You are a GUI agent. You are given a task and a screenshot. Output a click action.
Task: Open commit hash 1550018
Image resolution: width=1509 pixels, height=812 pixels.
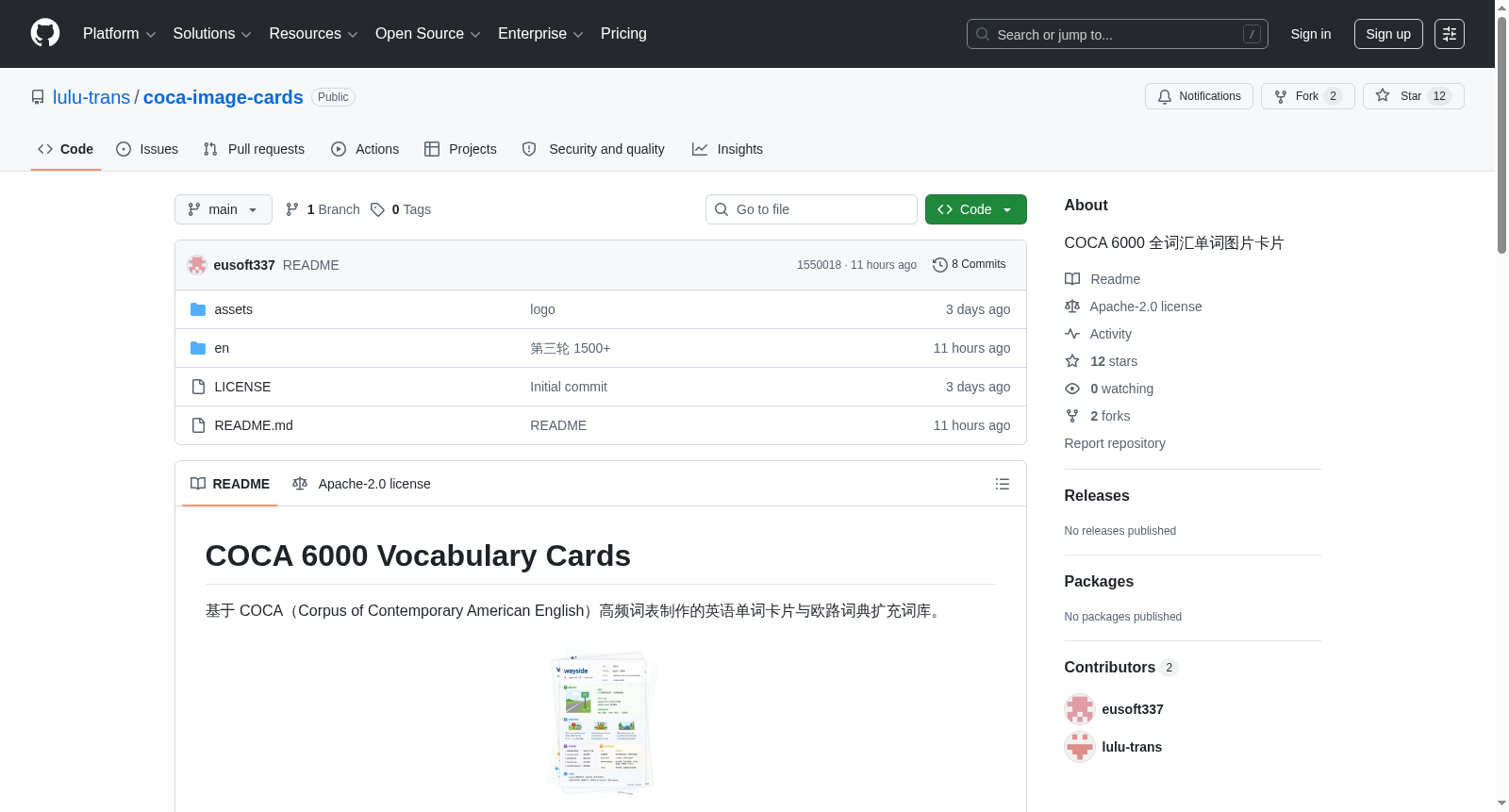819,265
